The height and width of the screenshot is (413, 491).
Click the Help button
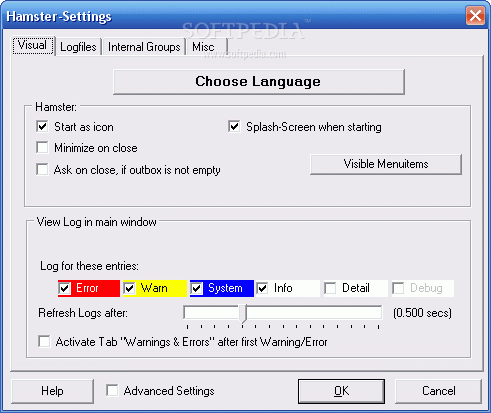(52, 391)
